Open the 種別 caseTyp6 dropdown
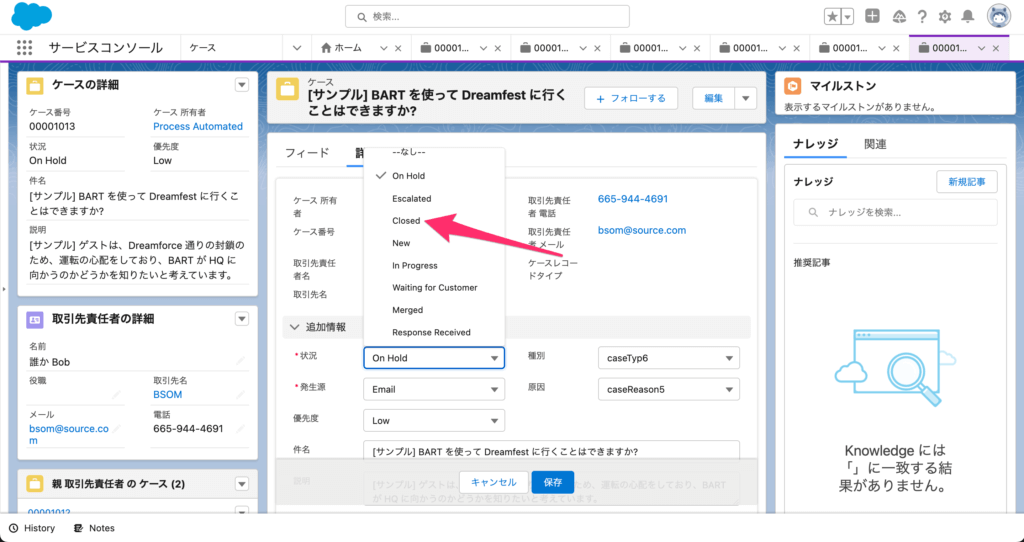The width and height of the screenshot is (1024, 542). tap(669, 358)
